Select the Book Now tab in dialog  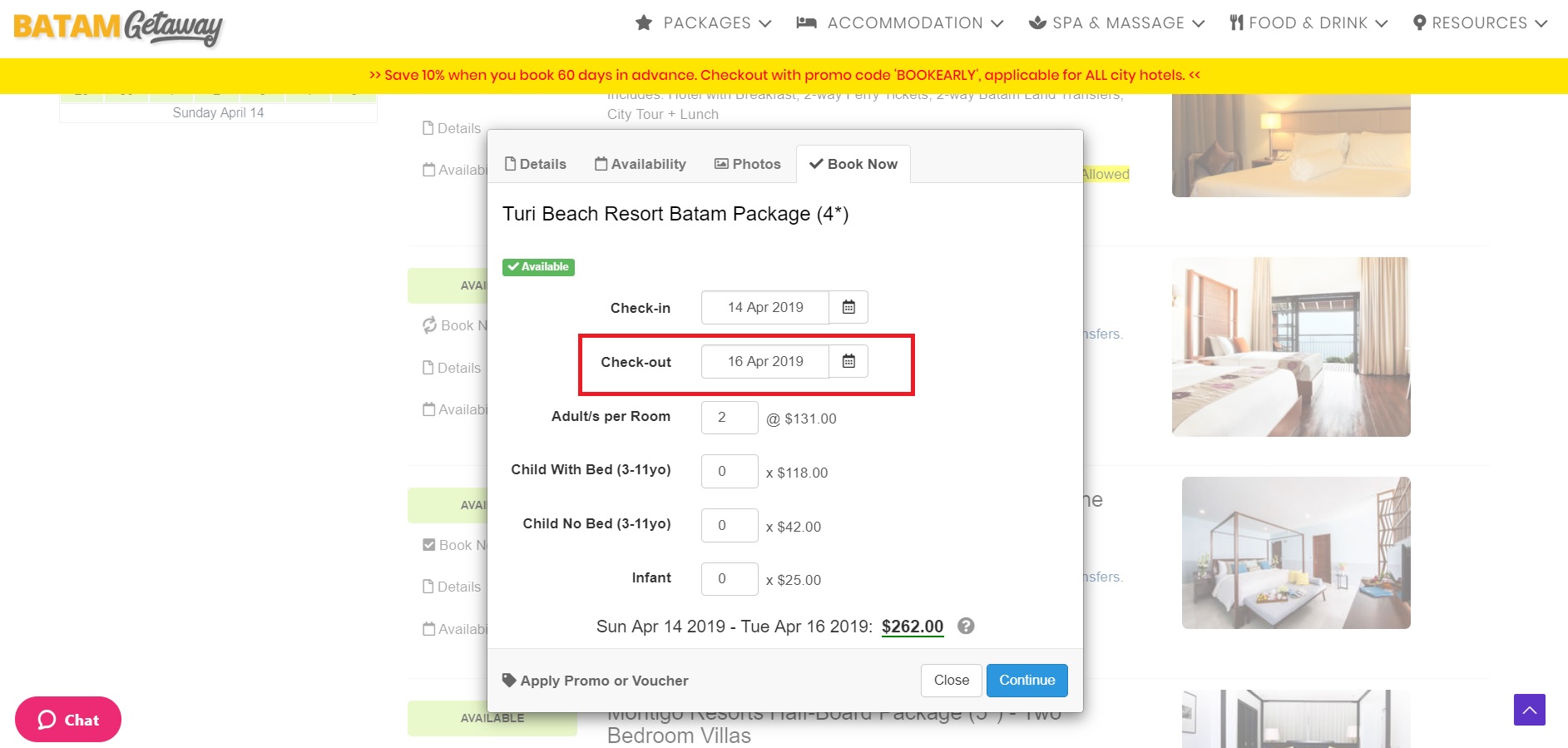853,164
